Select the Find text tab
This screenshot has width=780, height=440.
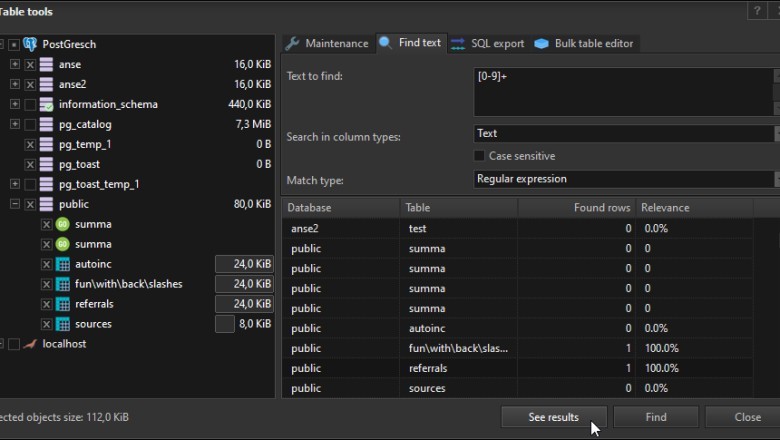tap(410, 43)
